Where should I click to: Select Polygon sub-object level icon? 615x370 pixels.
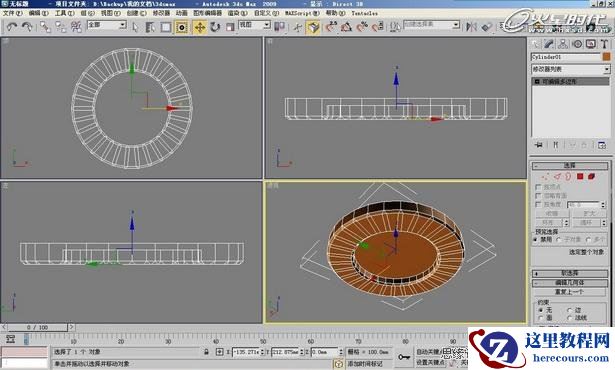pos(580,177)
